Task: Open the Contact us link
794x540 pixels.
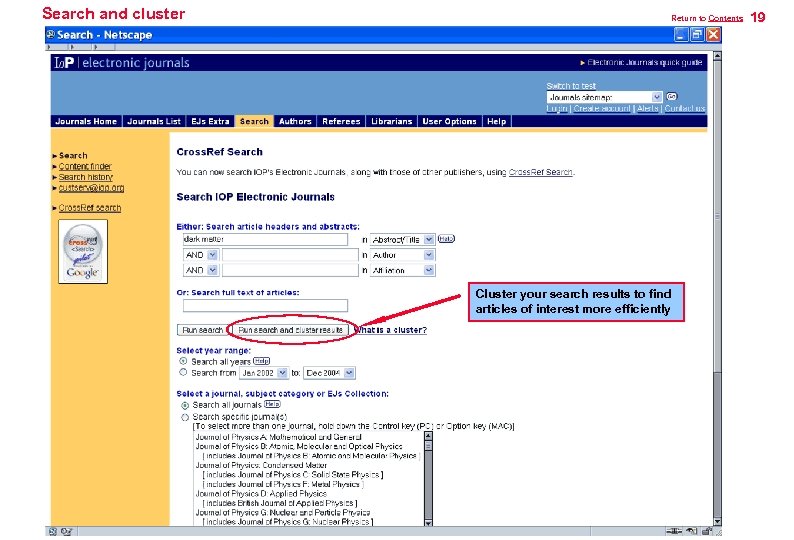Action: (685, 108)
